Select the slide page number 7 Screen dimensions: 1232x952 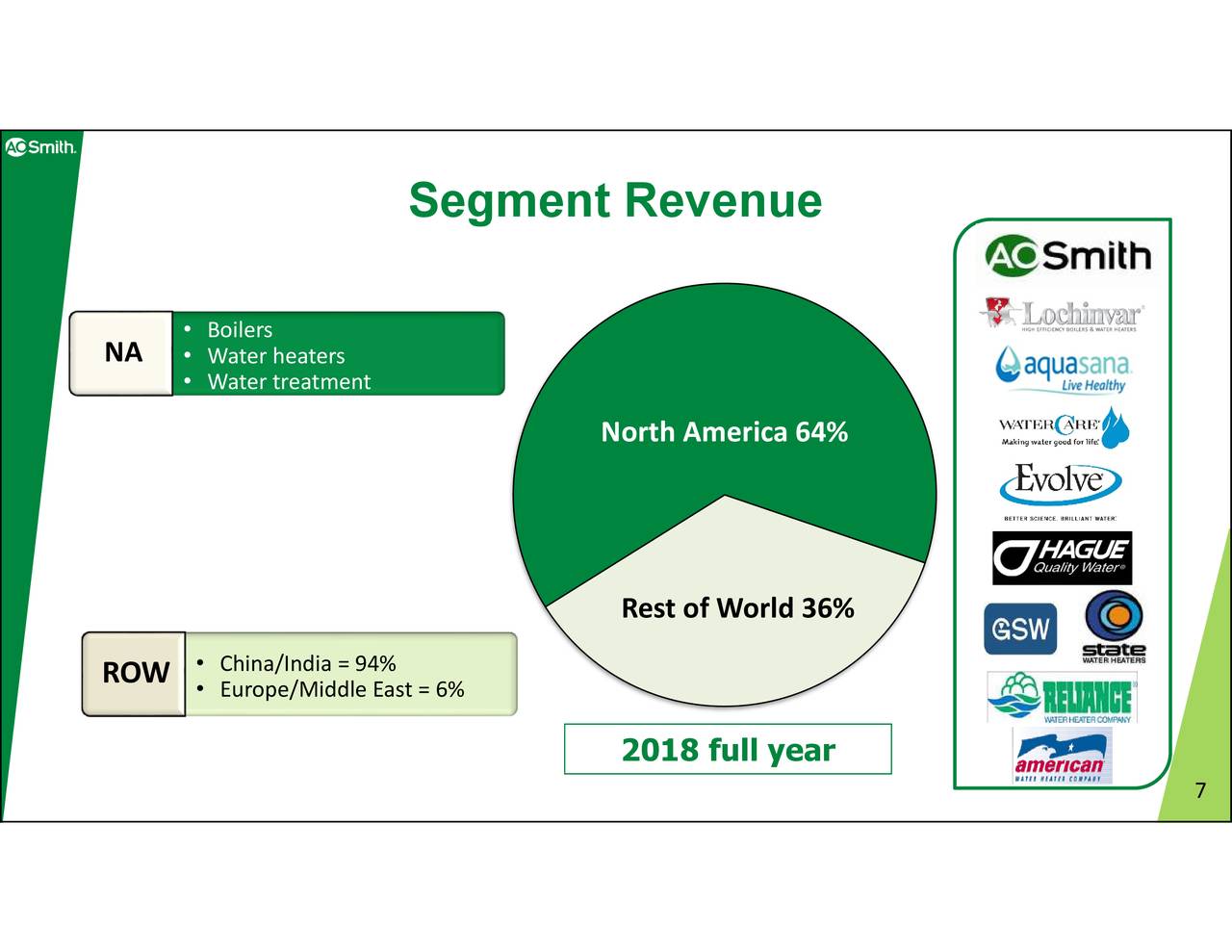point(1199,791)
